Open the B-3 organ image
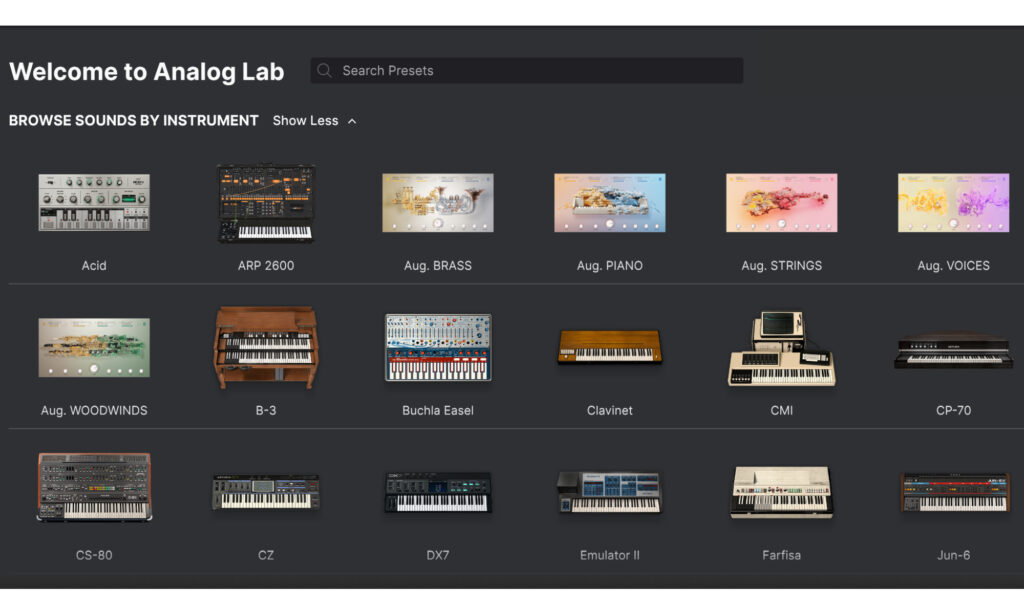Viewport: 1024px width, 614px height. click(266, 347)
